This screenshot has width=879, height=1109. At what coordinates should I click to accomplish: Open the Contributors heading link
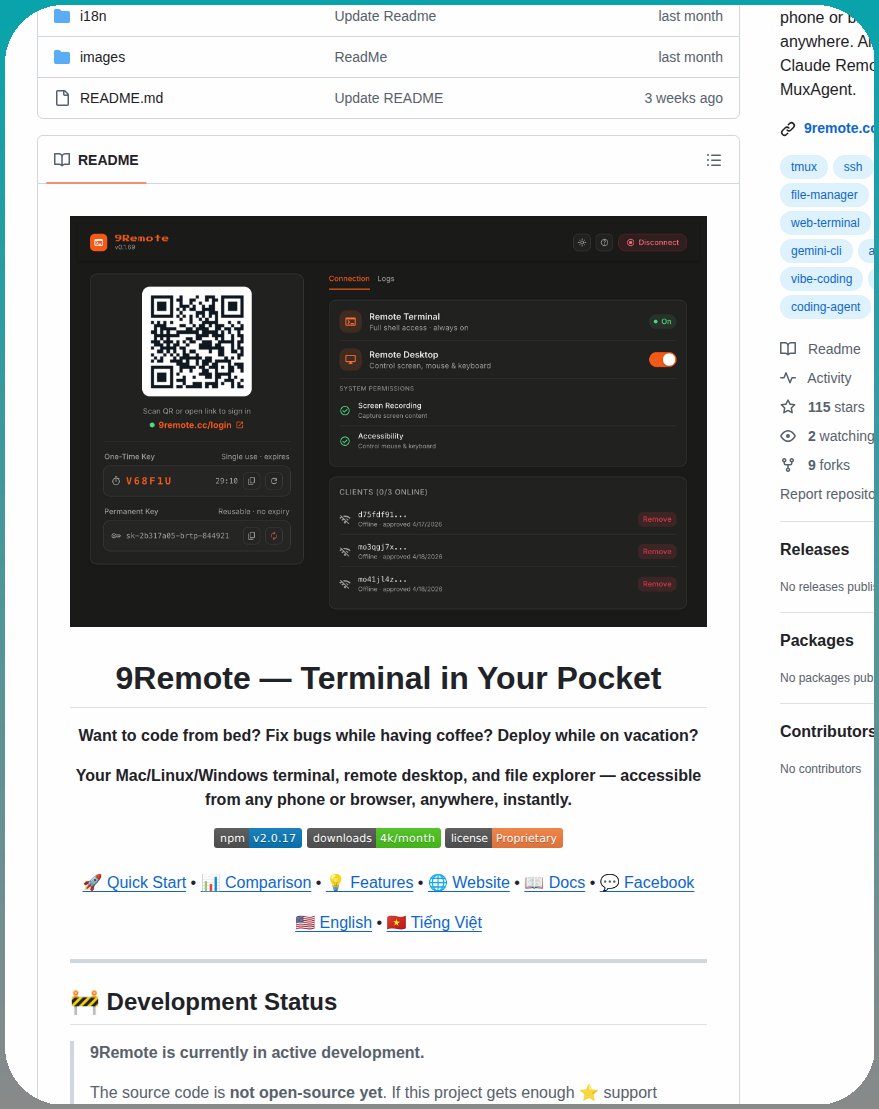pyautogui.click(x=827, y=731)
